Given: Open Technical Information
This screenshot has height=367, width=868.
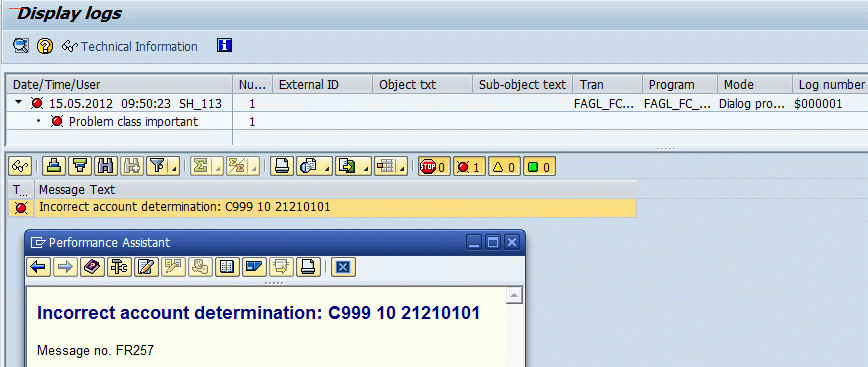Looking at the screenshot, I should (130, 46).
